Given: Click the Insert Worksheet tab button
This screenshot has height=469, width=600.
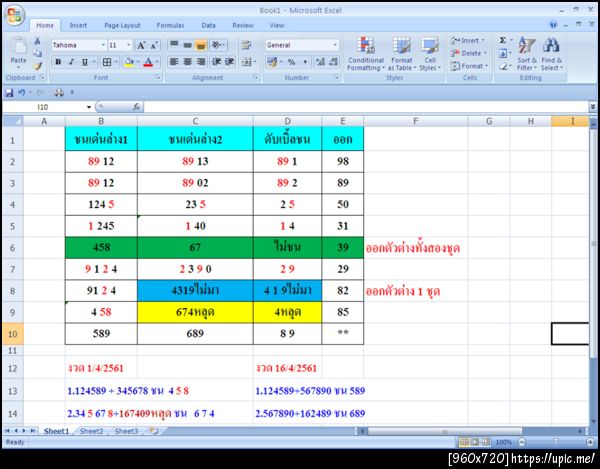Looking at the screenshot, I should [154, 431].
